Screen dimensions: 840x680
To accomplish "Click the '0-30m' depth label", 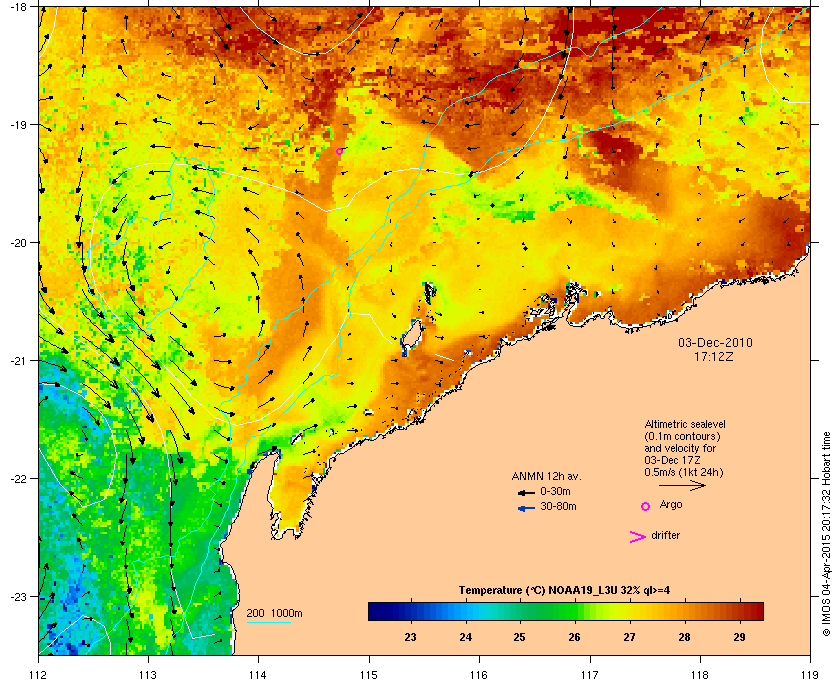I will point(555,491).
